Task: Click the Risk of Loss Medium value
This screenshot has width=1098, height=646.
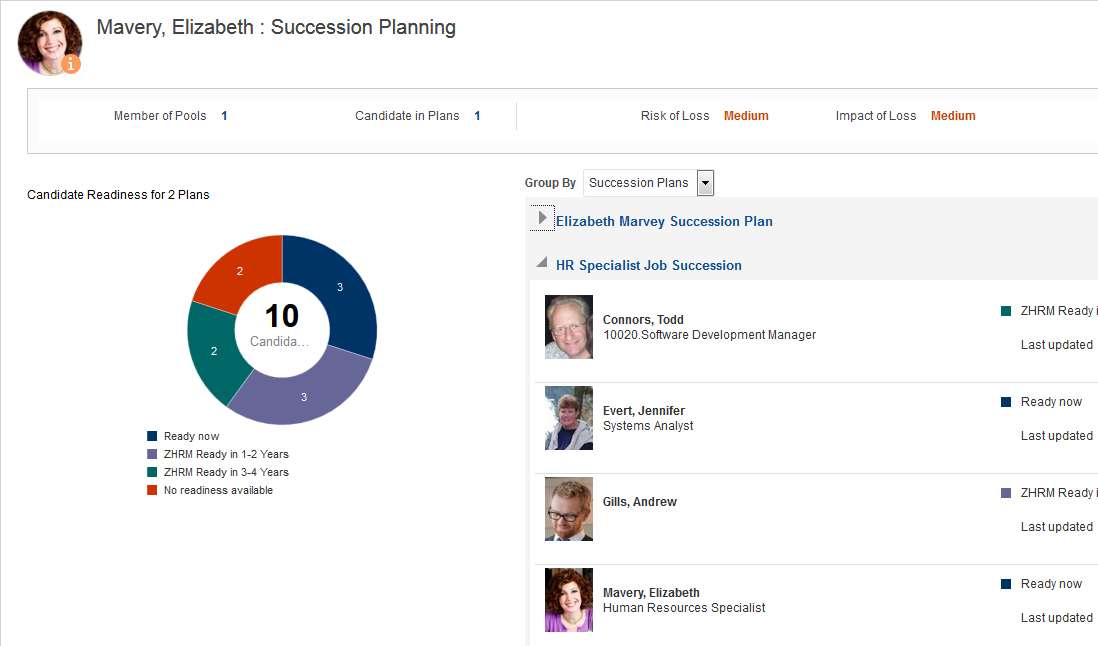Action: pos(746,116)
